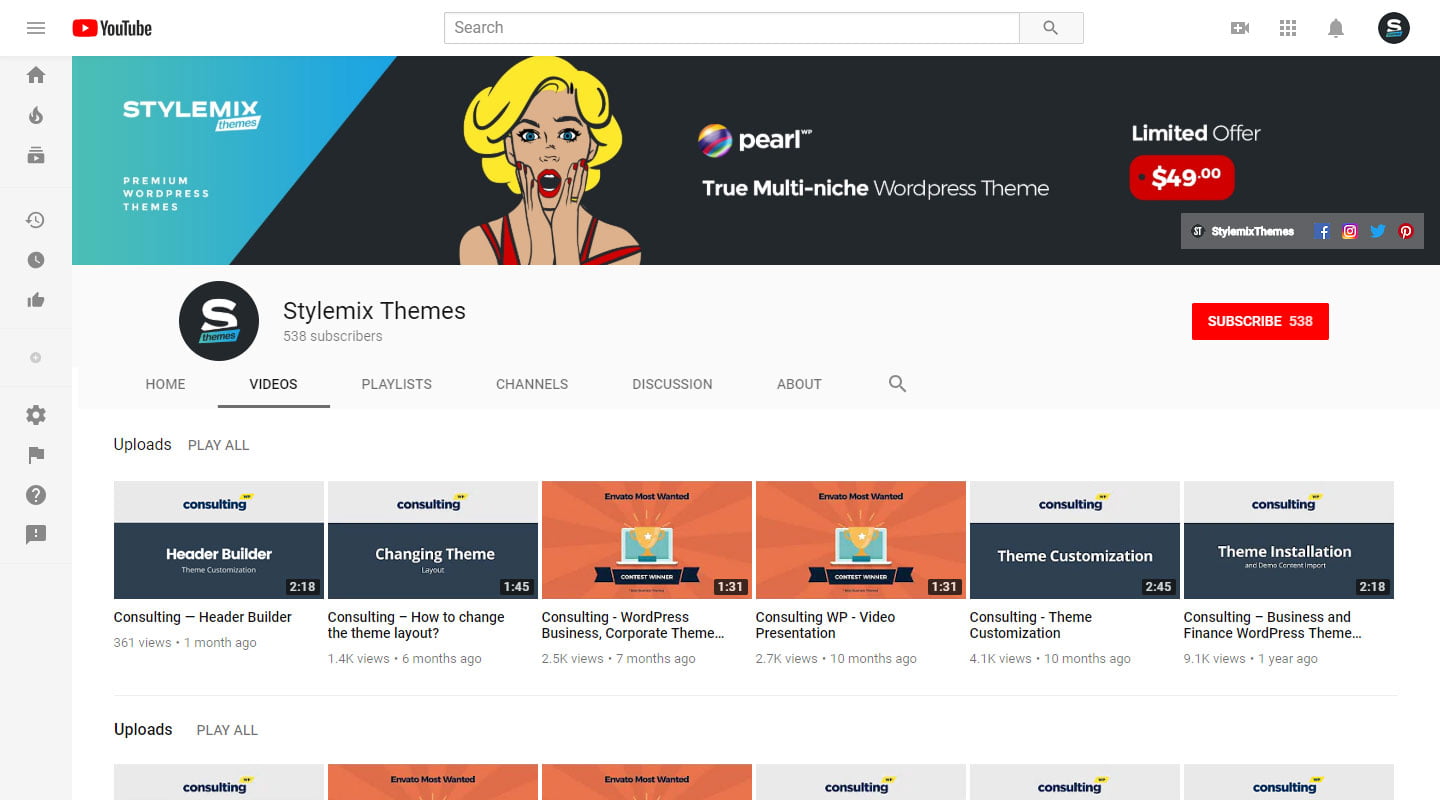Open Subscriptions from the sidebar
The image size is (1440, 800).
pyautogui.click(x=36, y=155)
